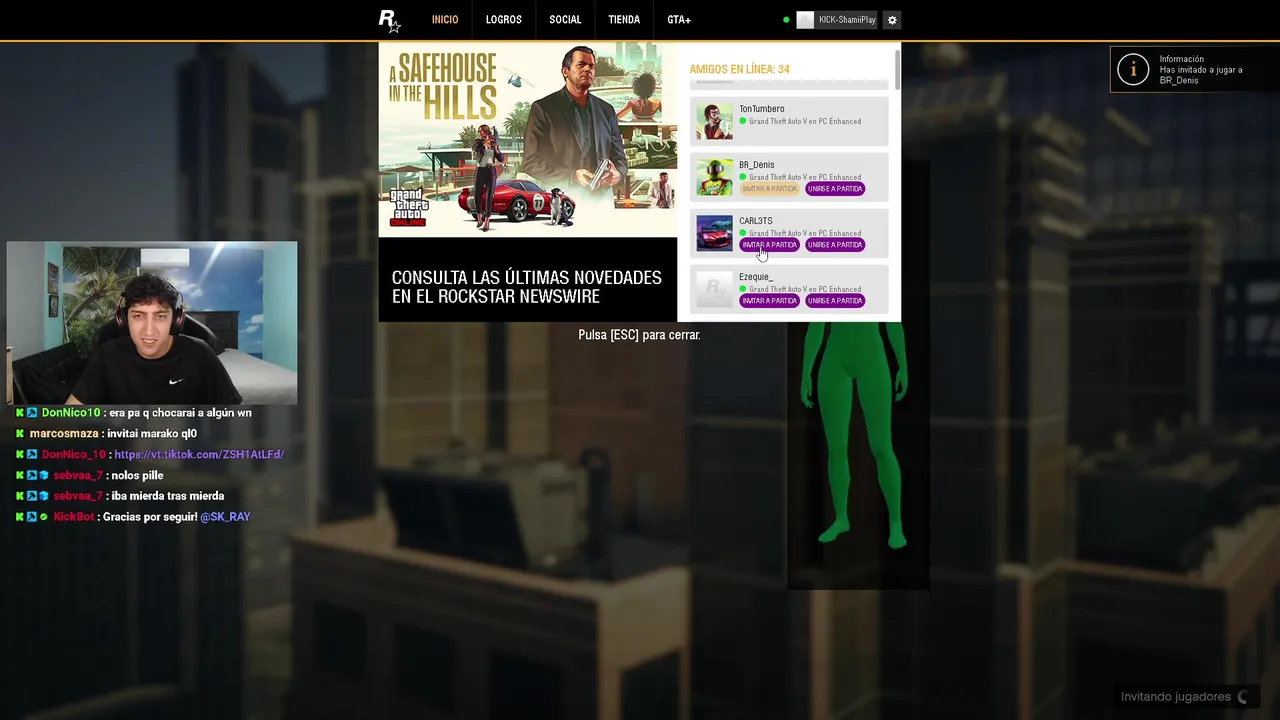Image resolution: width=1280 pixels, height=720 pixels.
Task: Click Unirse a Partida for BR_Denis
Action: coord(835,189)
